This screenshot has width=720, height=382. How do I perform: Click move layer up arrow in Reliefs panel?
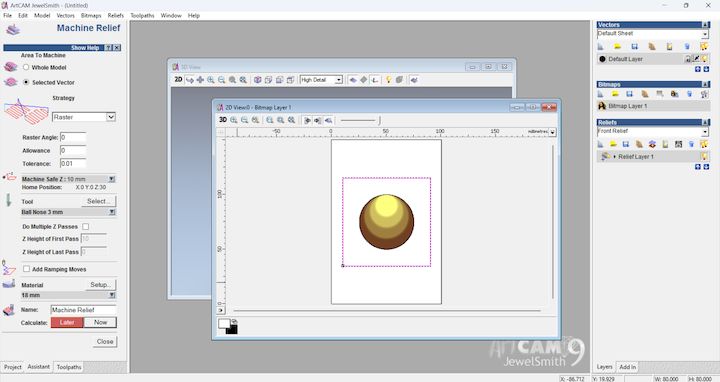pyautogui.click(x=698, y=167)
